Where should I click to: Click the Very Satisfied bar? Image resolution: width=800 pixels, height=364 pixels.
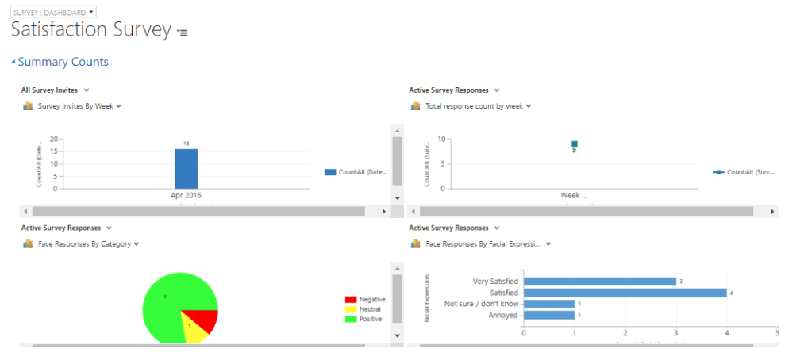tap(600, 281)
